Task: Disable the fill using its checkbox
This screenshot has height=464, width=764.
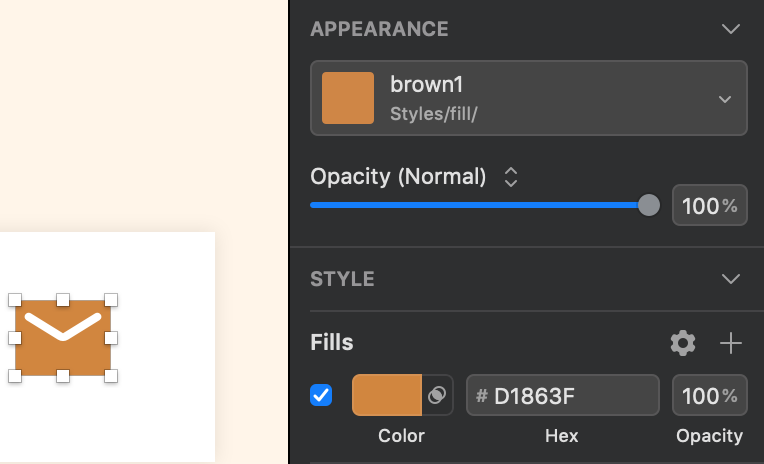Action: (x=321, y=395)
